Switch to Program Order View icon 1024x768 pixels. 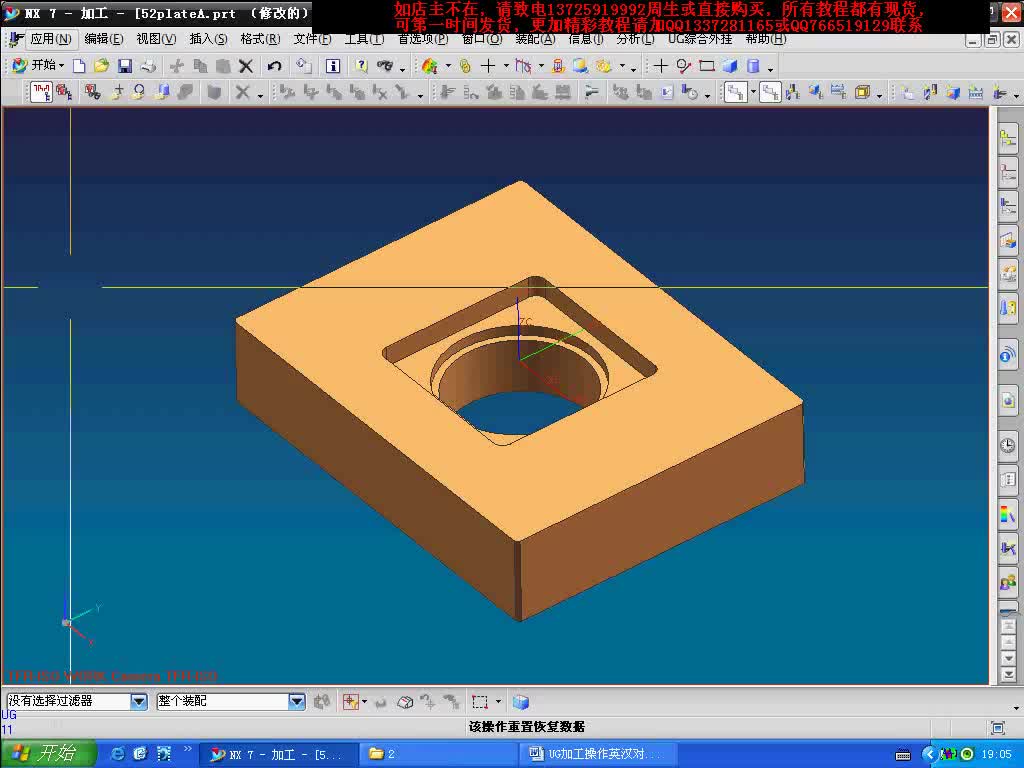[x=735, y=92]
